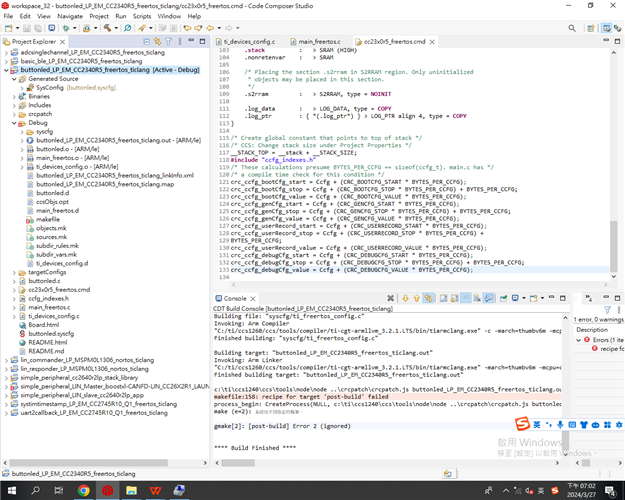Image resolution: width=625 pixels, height=500 pixels.
Task: Close the Console view
Action: [x=253, y=298]
